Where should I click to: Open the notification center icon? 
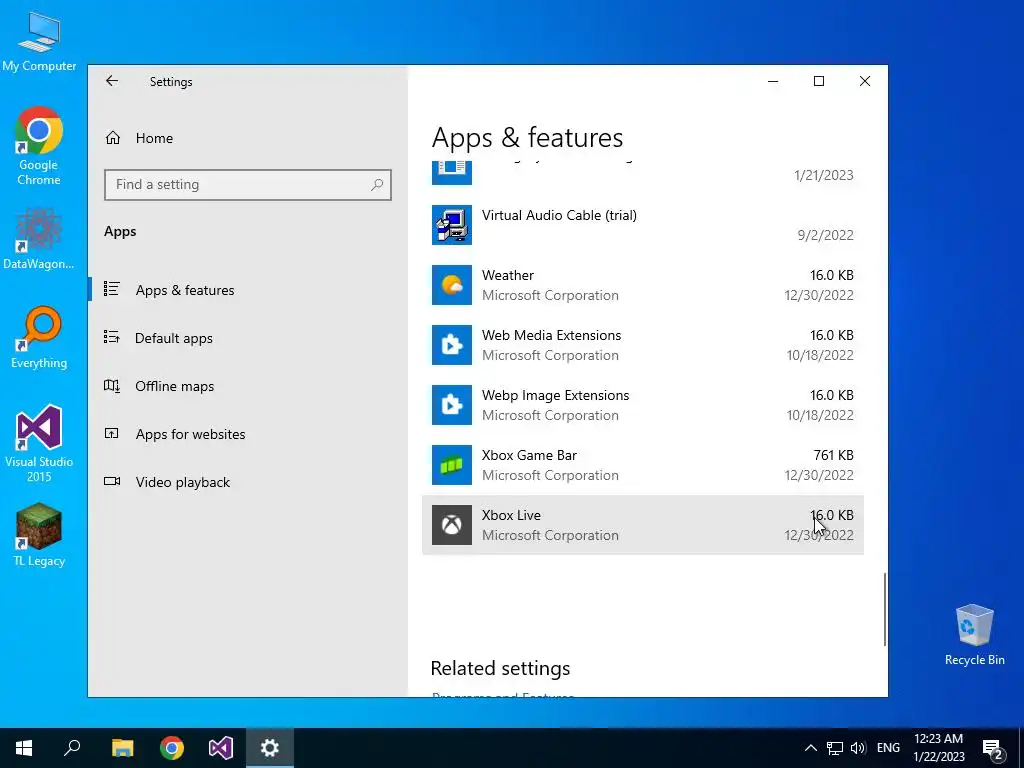click(x=993, y=748)
